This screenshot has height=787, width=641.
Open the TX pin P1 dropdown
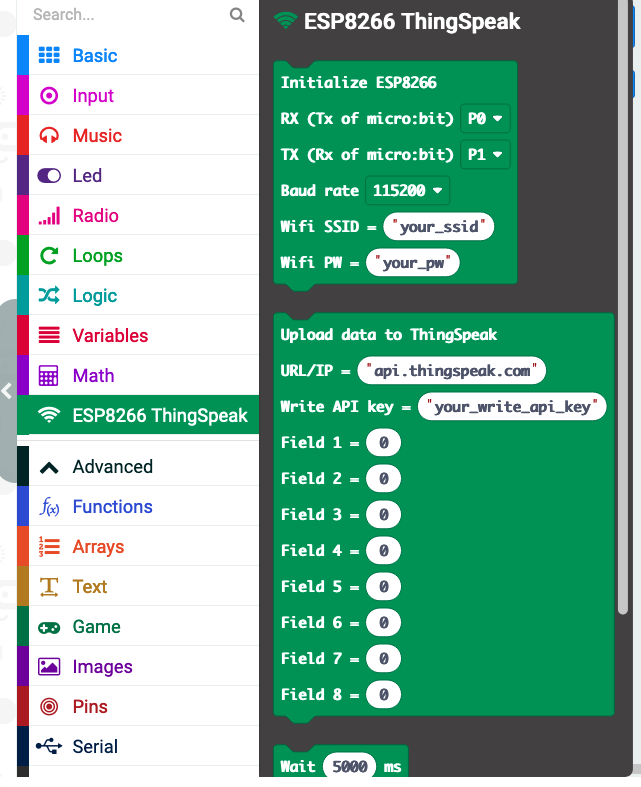(x=485, y=155)
